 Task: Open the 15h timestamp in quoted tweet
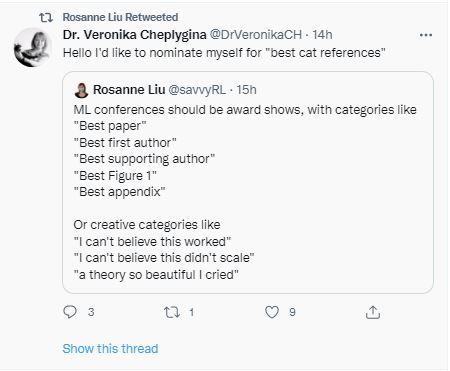point(246,90)
